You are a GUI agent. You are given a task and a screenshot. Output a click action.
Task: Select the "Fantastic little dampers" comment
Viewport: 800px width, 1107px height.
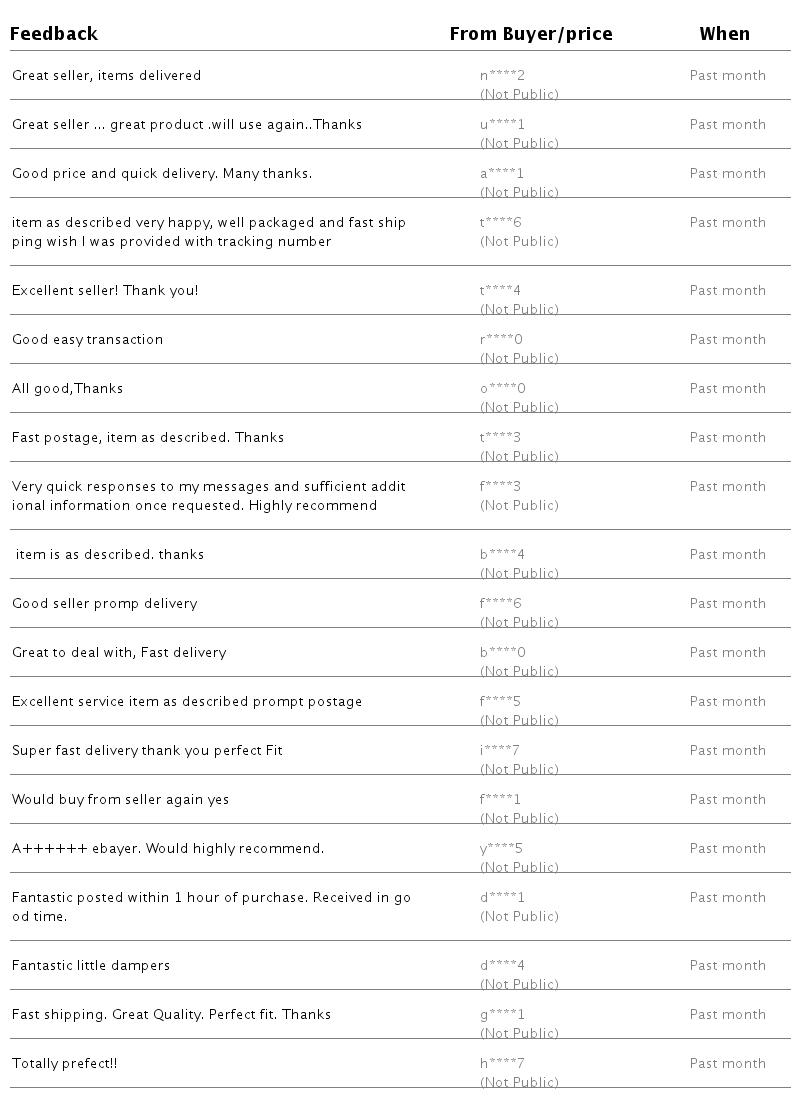tap(91, 966)
